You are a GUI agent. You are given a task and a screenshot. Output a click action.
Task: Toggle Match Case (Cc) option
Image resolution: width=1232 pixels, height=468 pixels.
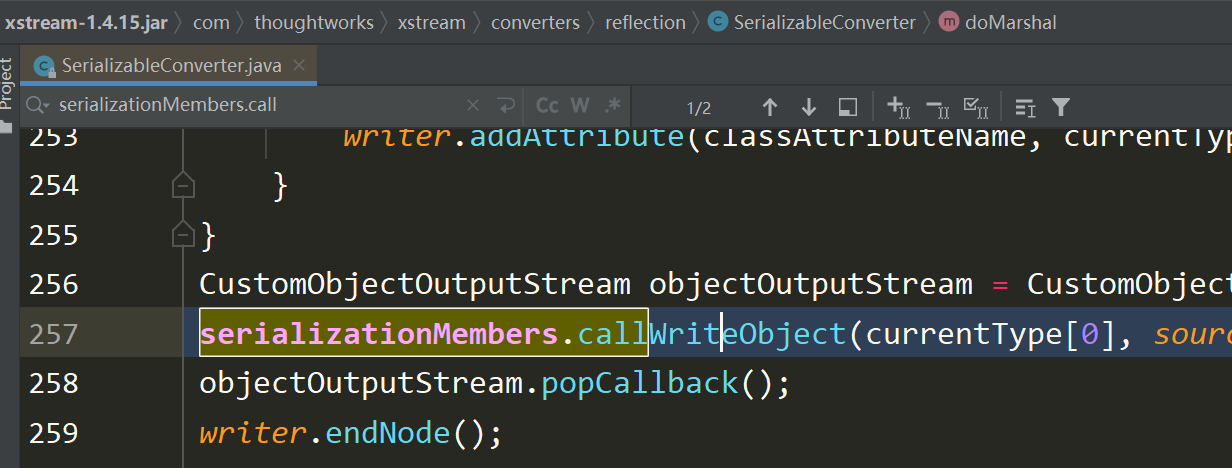(547, 106)
